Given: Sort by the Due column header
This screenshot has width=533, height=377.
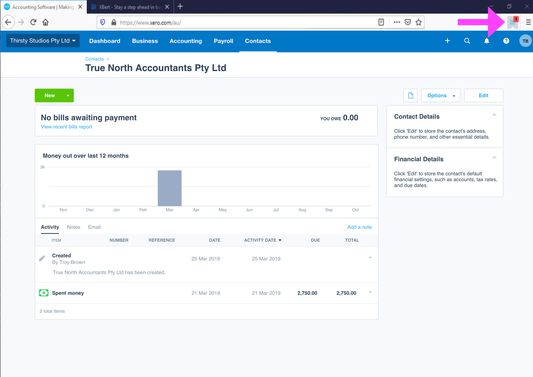Looking at the screenshot, I should tap(315, 240).
